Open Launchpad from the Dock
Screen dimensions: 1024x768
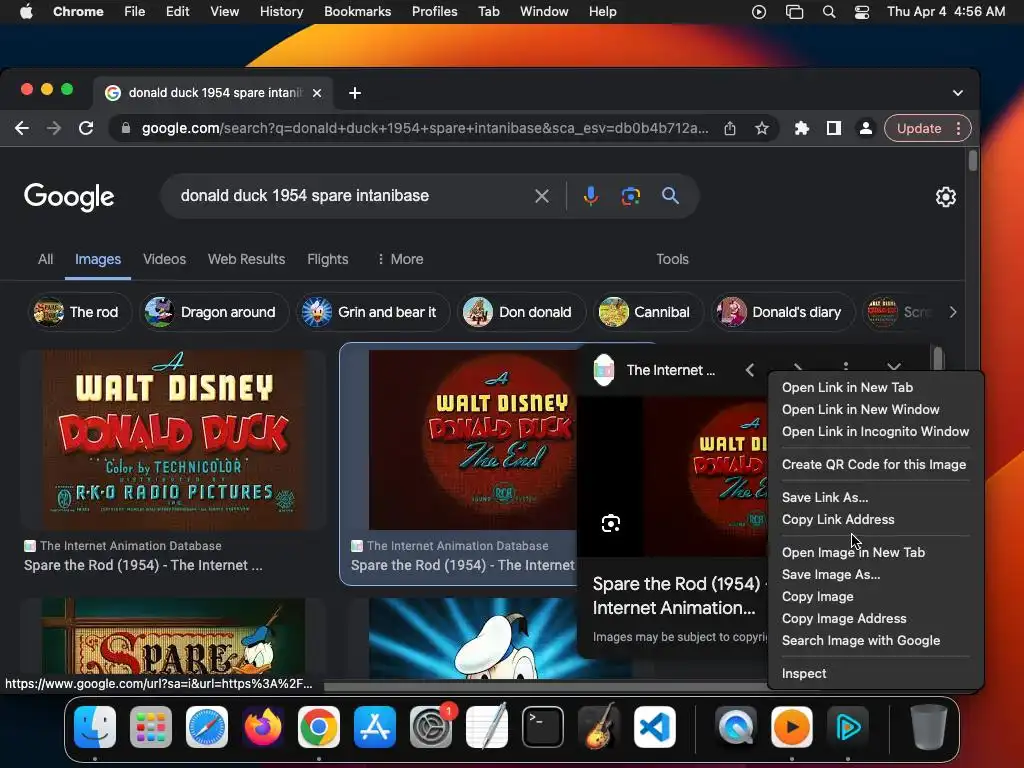(x=151, y=727)
